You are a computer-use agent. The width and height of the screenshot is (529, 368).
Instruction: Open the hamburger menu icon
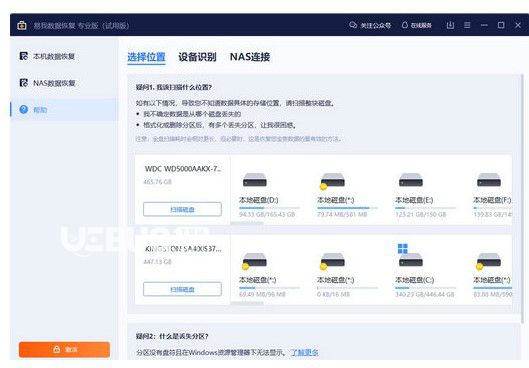coord(467,25)
